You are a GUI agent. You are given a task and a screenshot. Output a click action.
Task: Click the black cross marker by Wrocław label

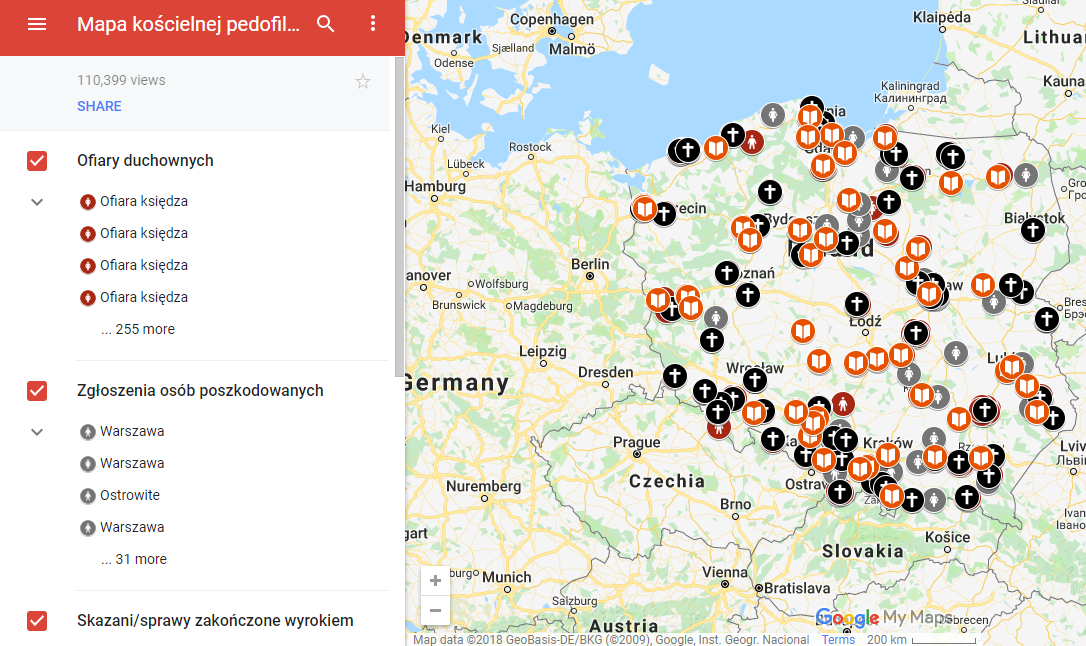pyautogui.click(x=755, y=379)
